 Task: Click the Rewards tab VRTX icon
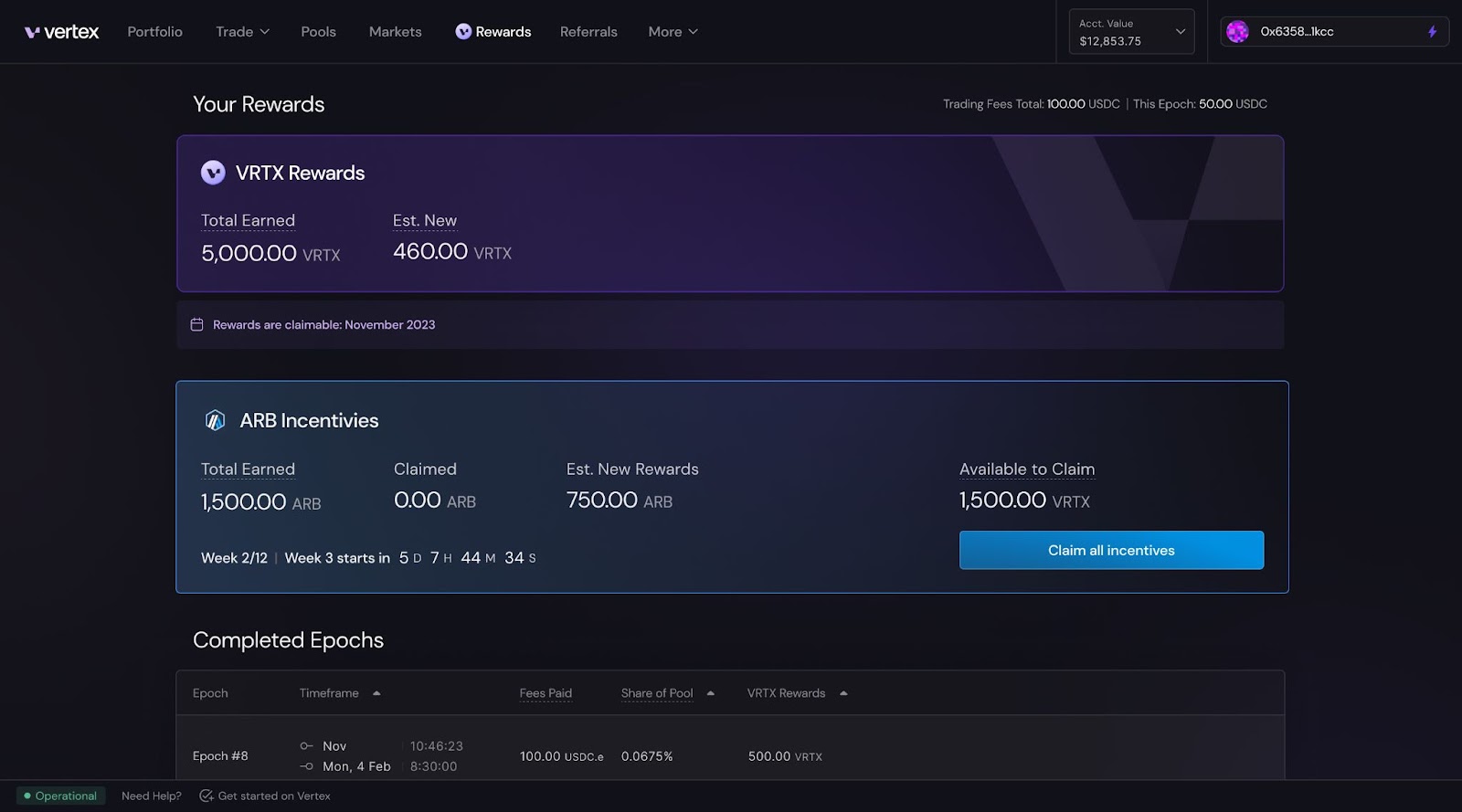click(463, 32)
